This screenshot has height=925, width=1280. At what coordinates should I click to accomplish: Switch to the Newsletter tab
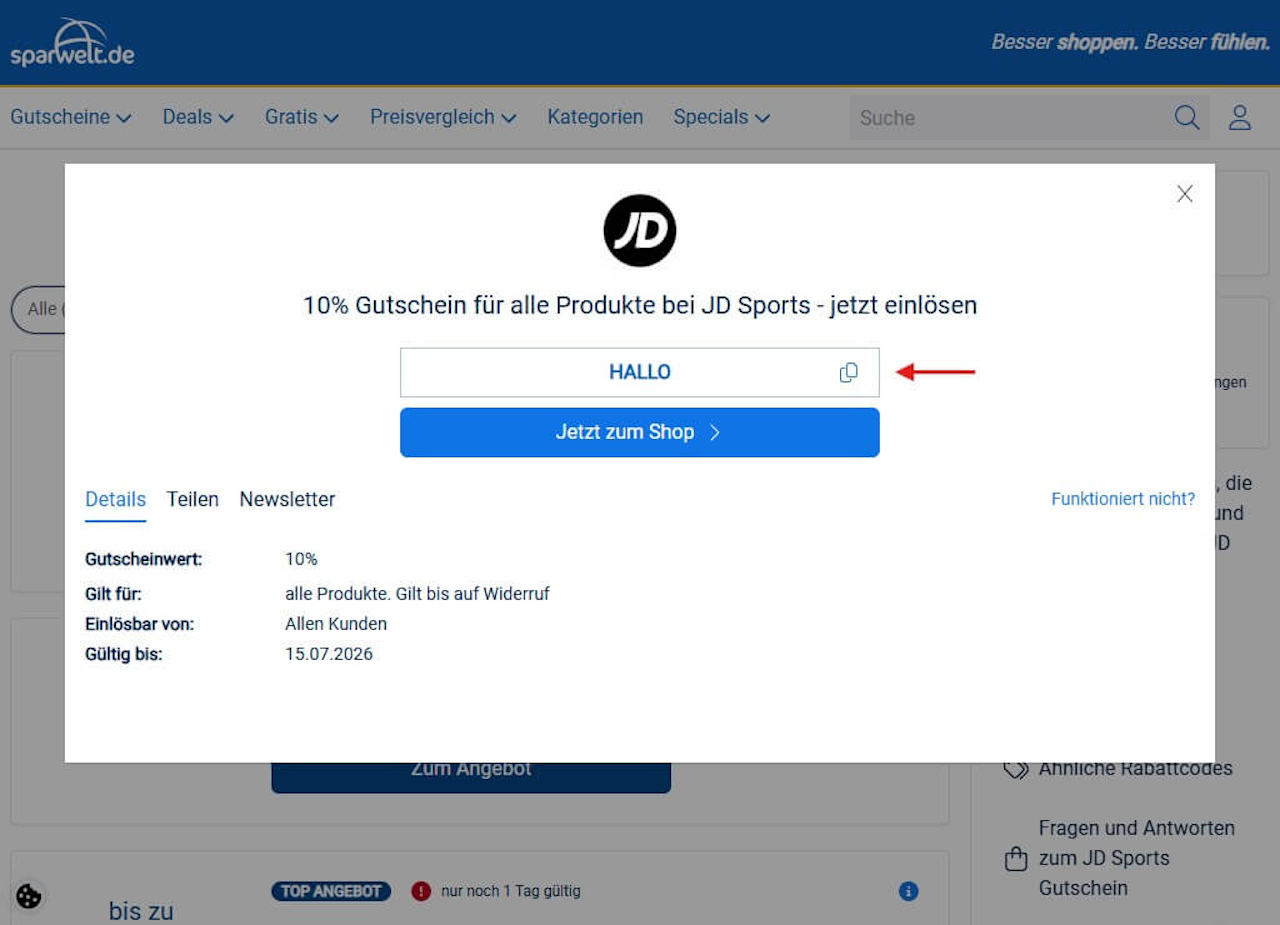click(x=287, y=499)
